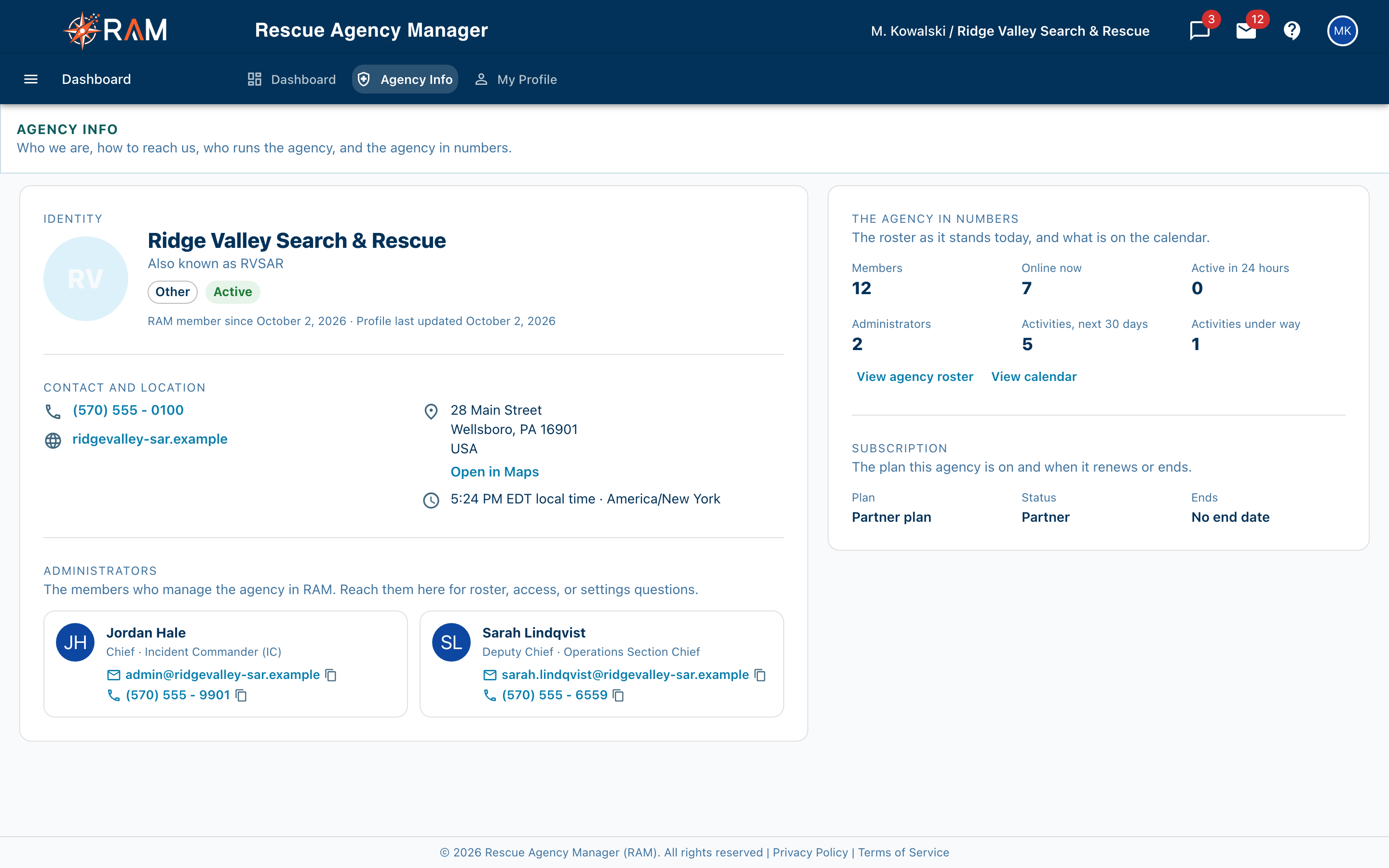The width and height of the screenshot is (1389, 868).
Task: Click the Jordan Hale name
Action: click(x=146, y=633)
